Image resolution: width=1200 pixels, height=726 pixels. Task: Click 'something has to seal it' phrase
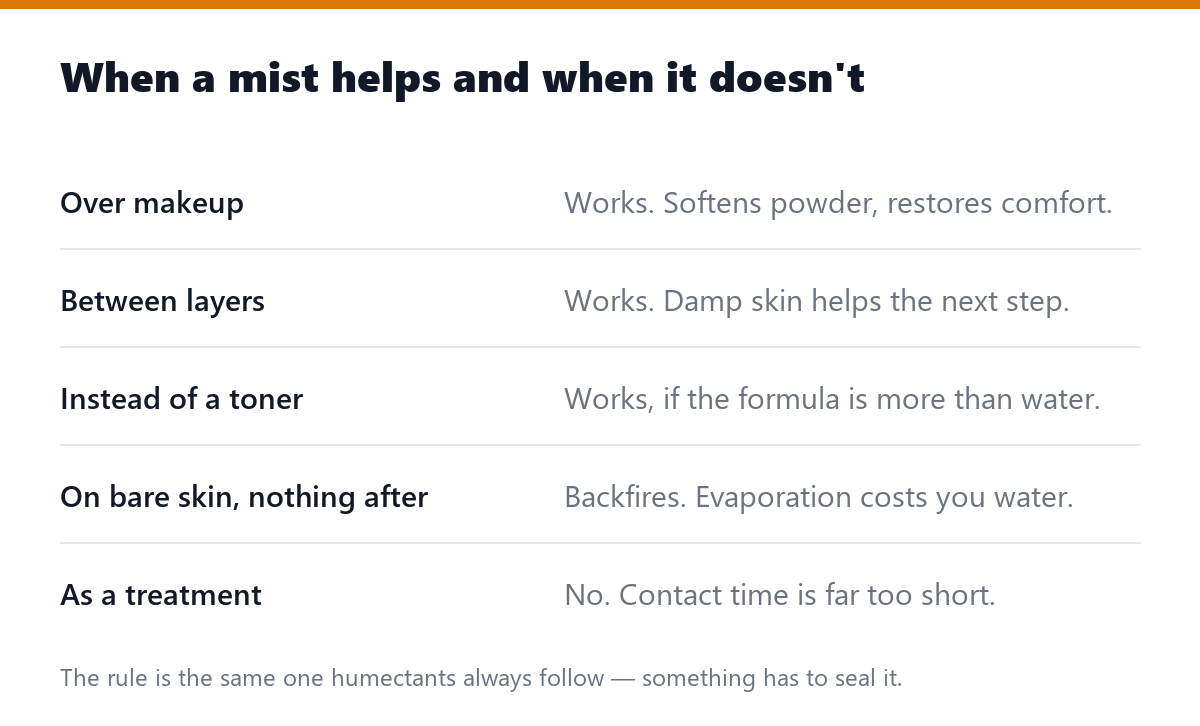click(772, 678)
